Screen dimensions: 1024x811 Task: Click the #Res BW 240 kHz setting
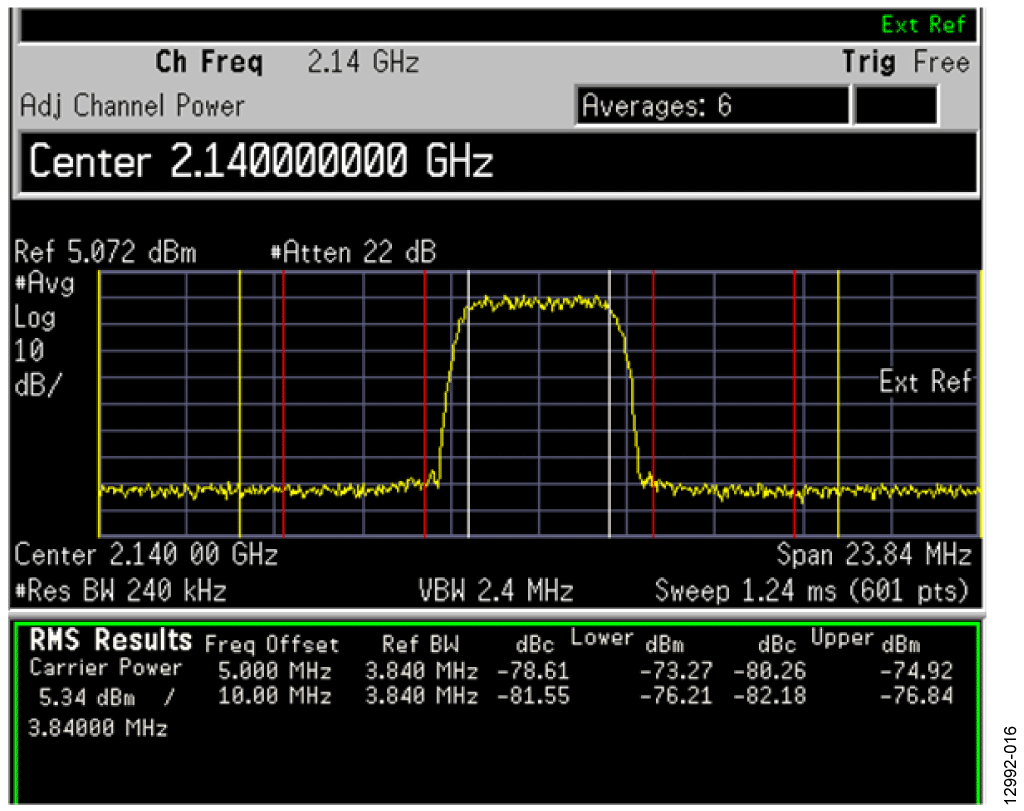(x=121, y=590)
